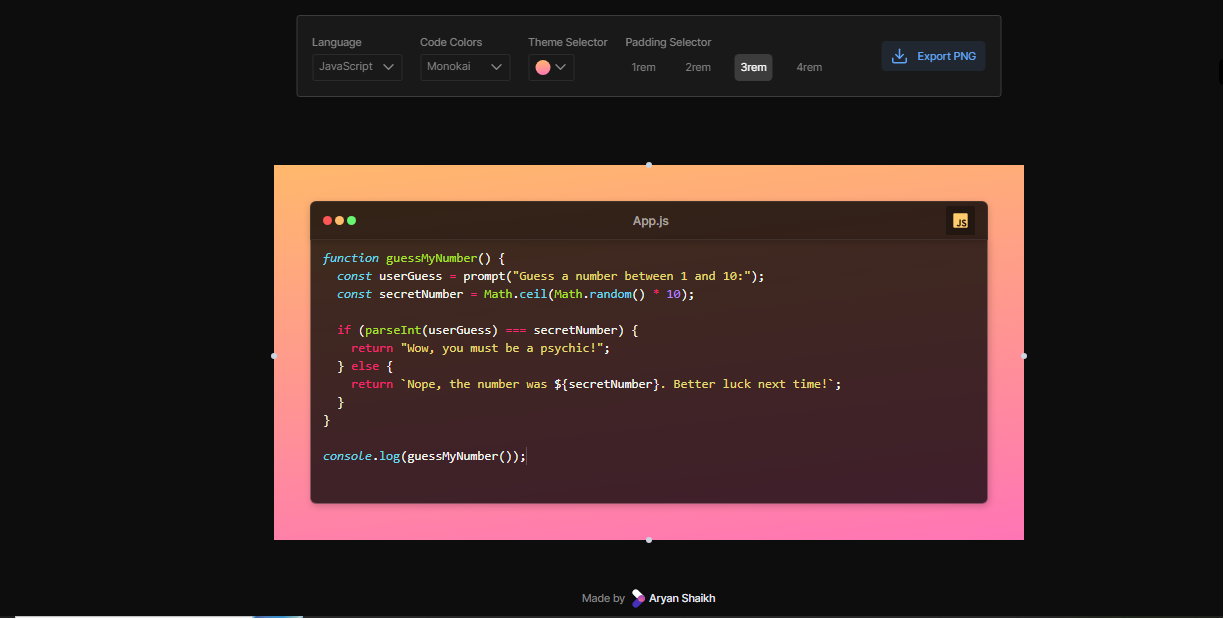Click the JS language icon in title bar
The height and width of the screenshot is (619, 1224).
(960, 221)
